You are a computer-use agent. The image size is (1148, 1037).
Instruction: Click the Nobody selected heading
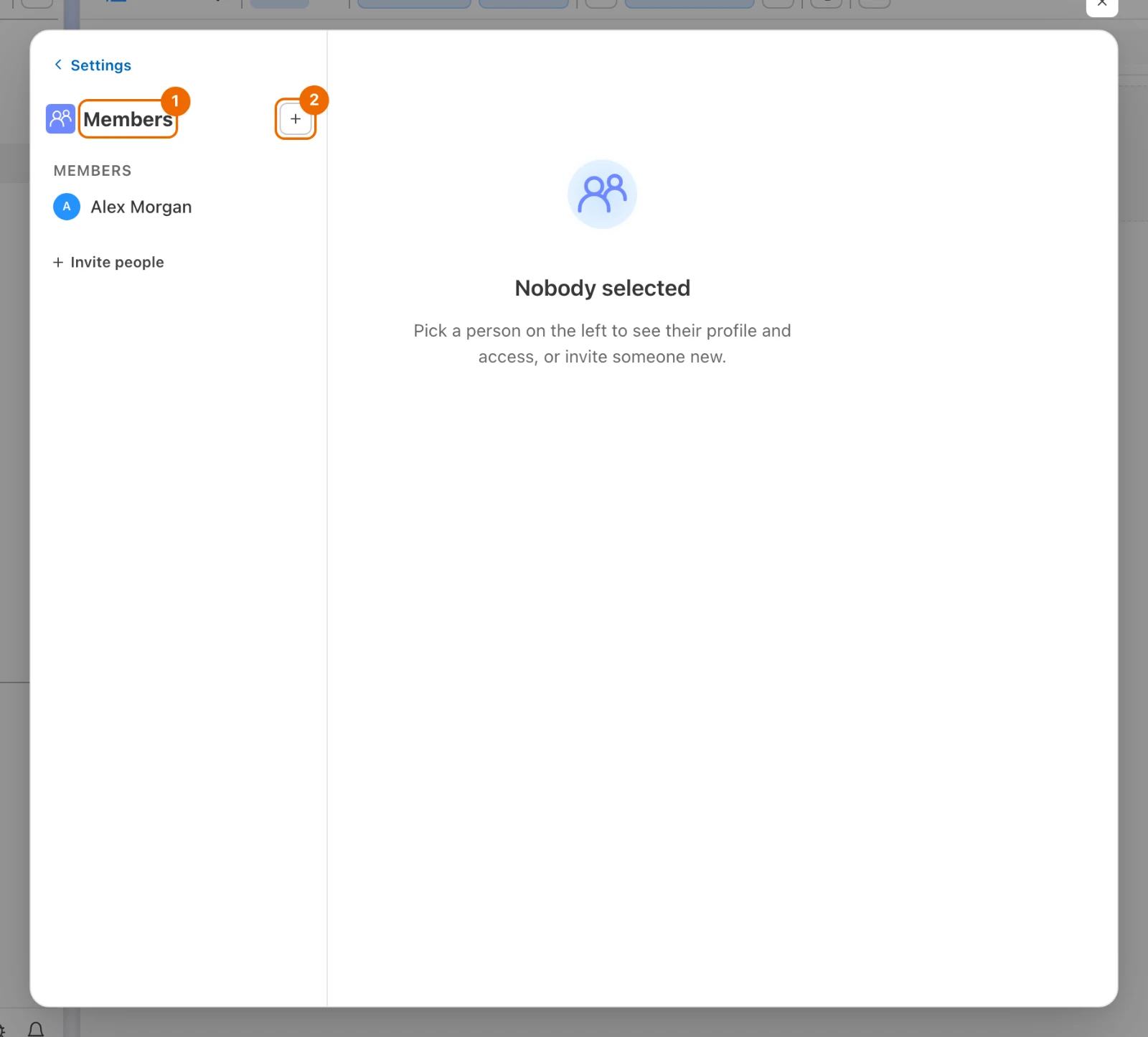pos(602,288)
